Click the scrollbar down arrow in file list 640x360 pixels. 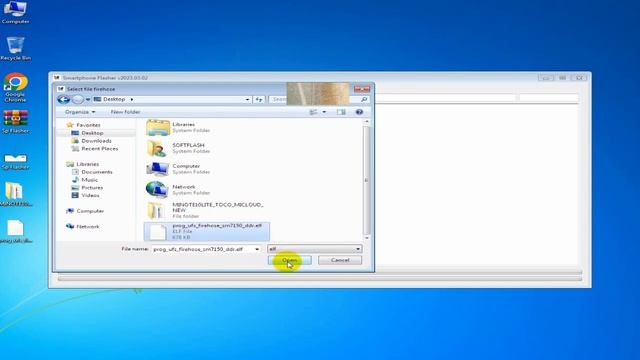367,238
